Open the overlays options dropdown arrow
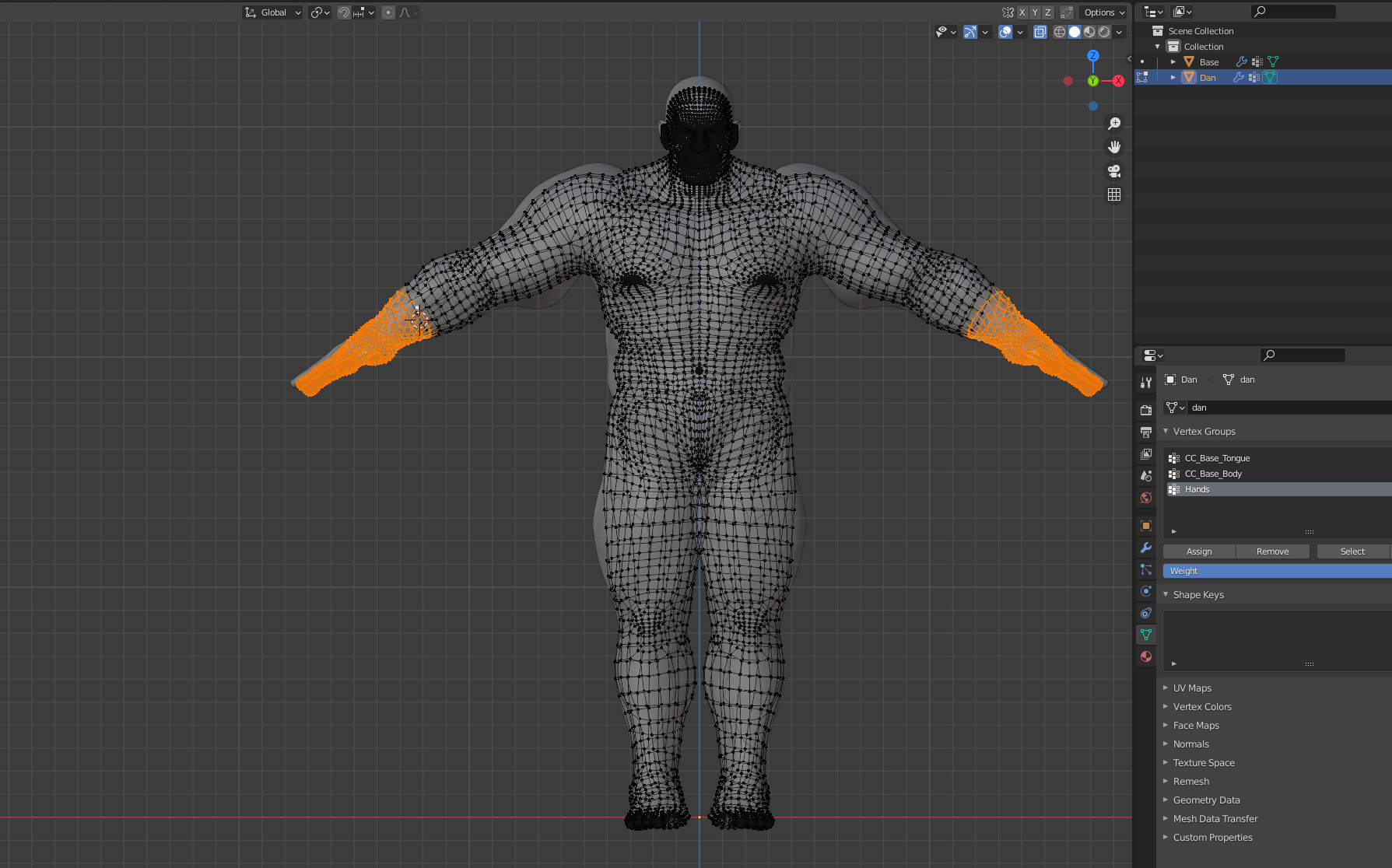Viewport: 1392px width, 868px height. pos(1020,32)
